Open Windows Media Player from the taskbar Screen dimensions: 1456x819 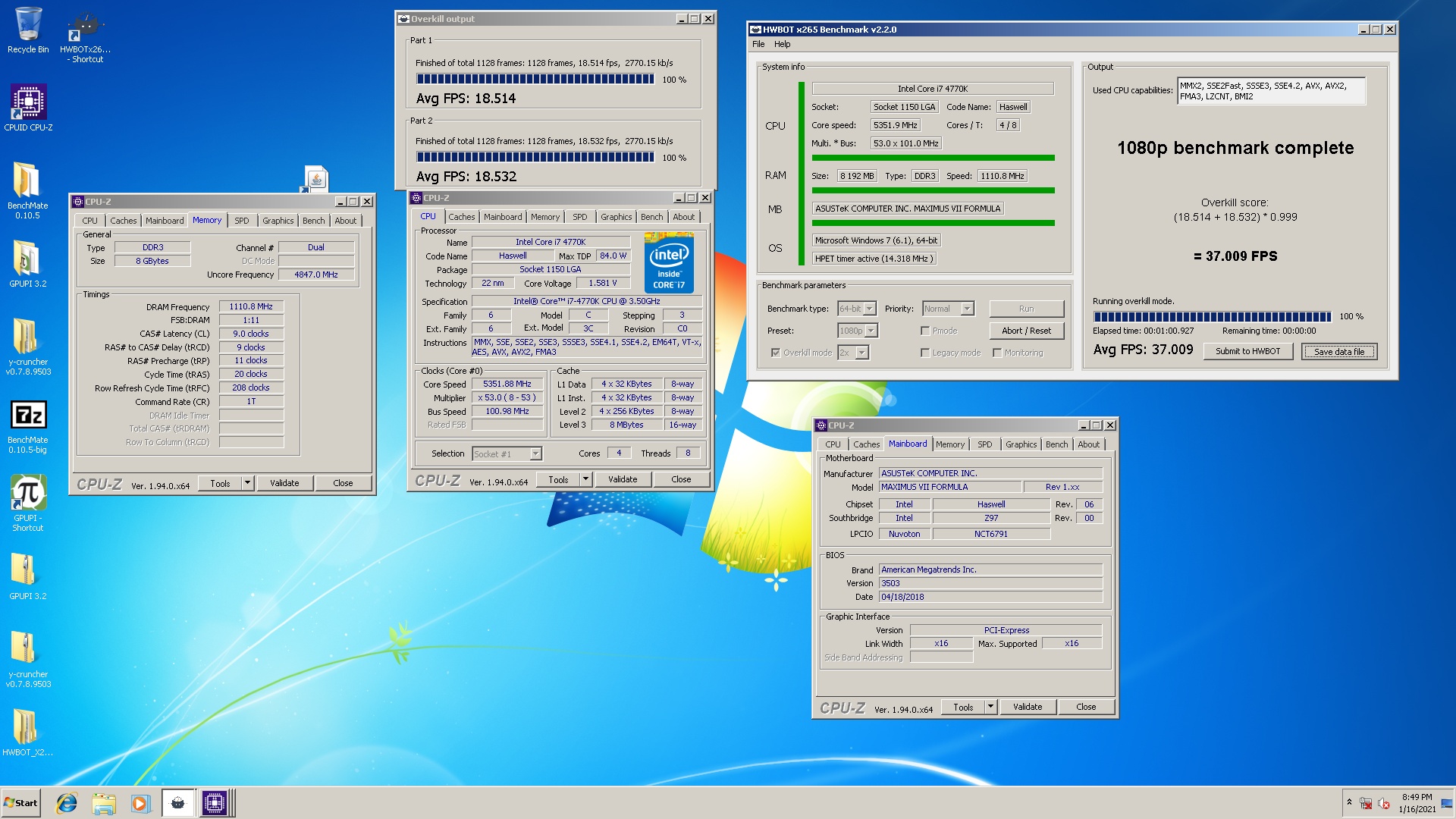pos(140,803)
